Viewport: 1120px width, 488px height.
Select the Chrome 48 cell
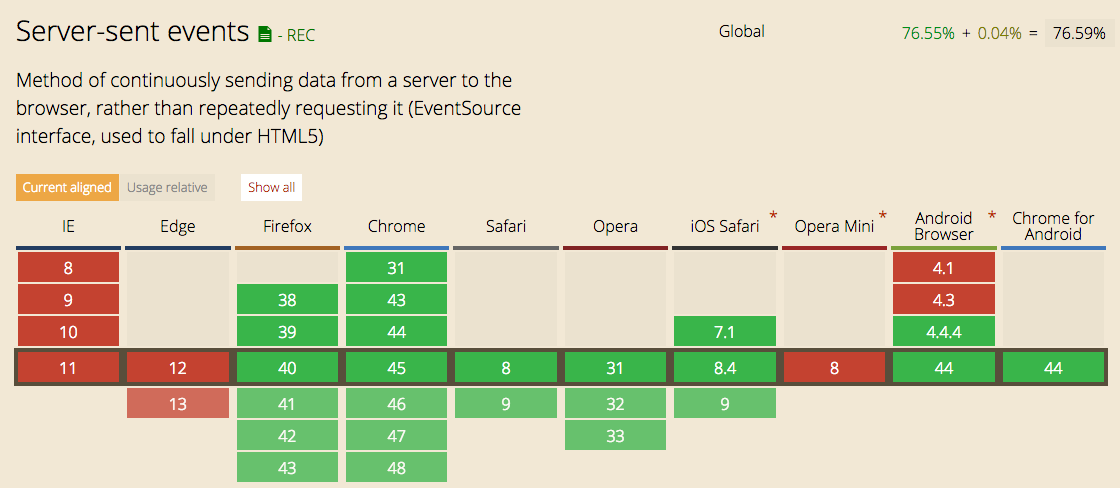(x=396, y=468)
